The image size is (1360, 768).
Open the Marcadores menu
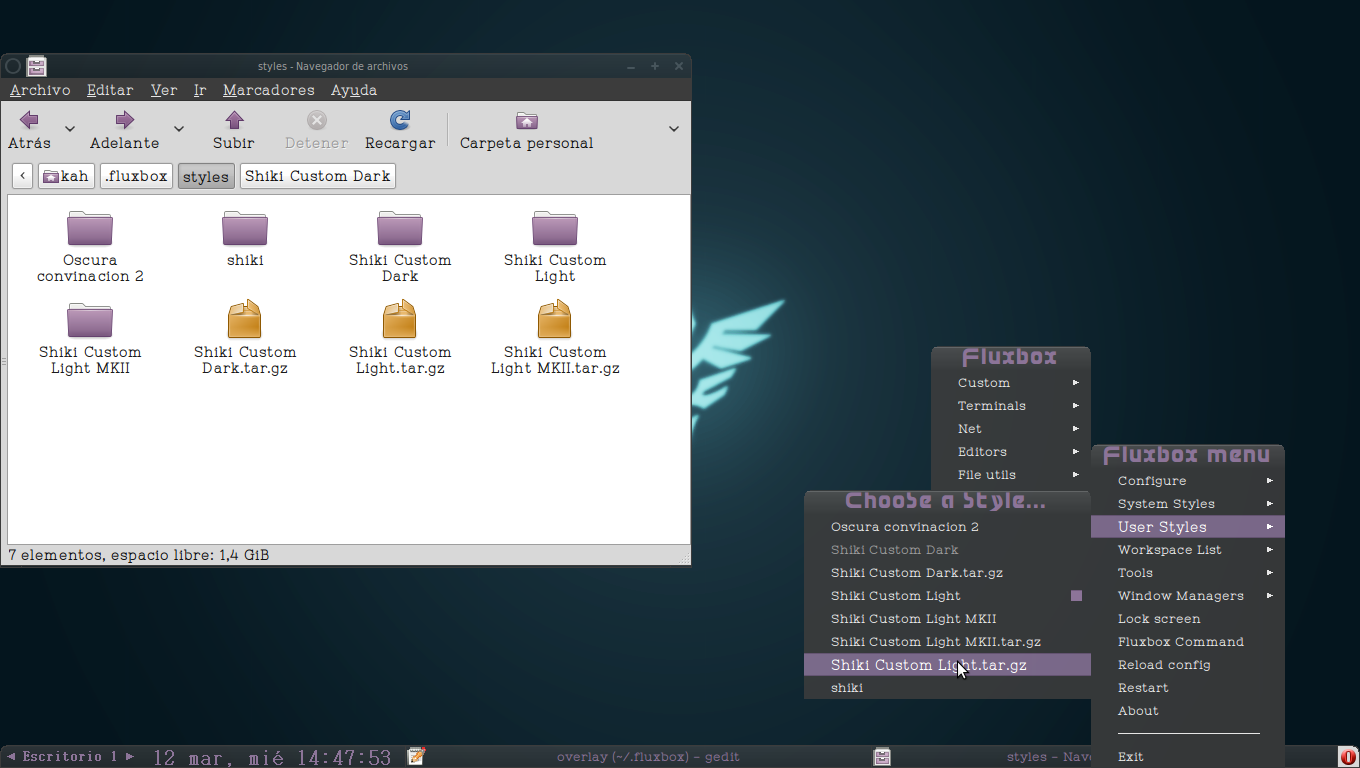269,90
